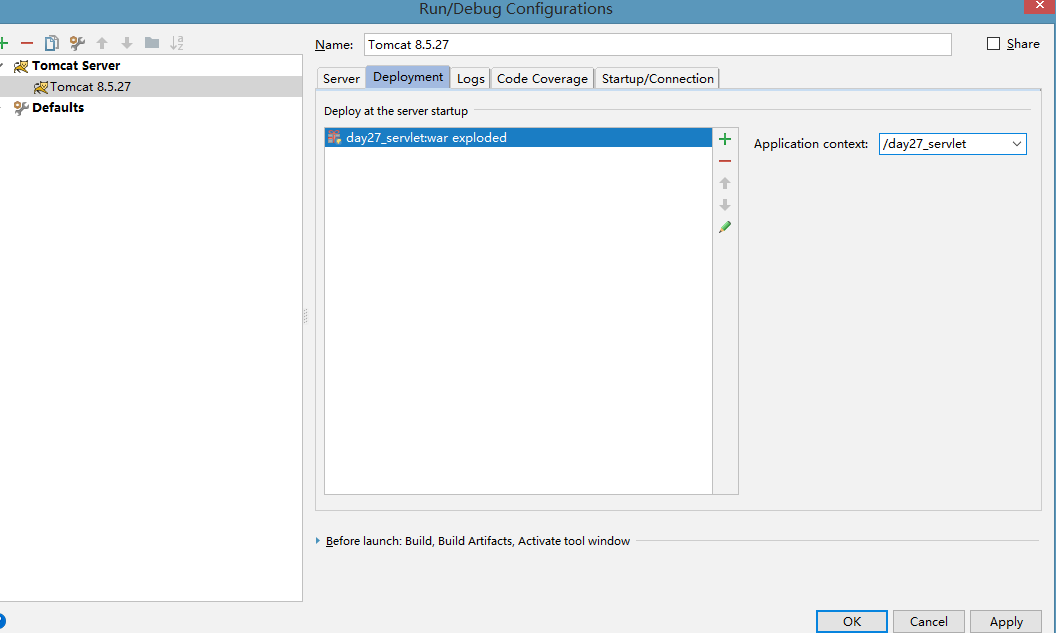Copy the selected configuration
This screenshot has width=1056, height=633.
point(52,43)
